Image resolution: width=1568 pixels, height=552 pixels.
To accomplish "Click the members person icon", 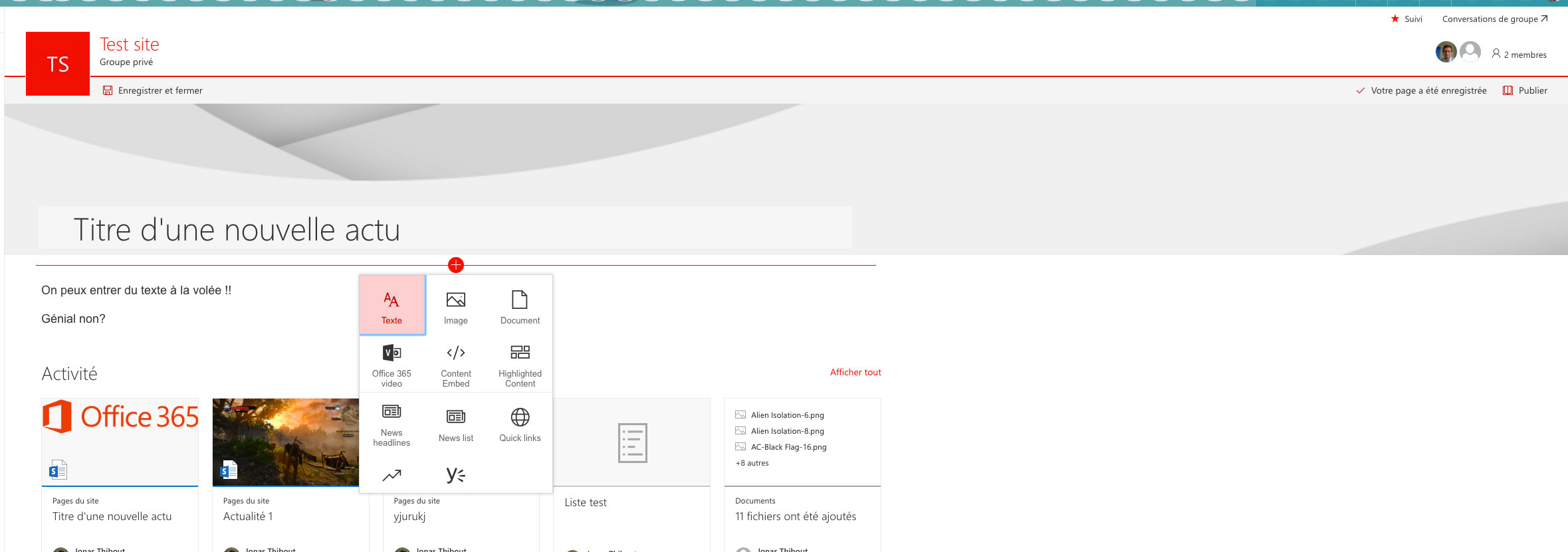I will click(x=1496, y=54).
